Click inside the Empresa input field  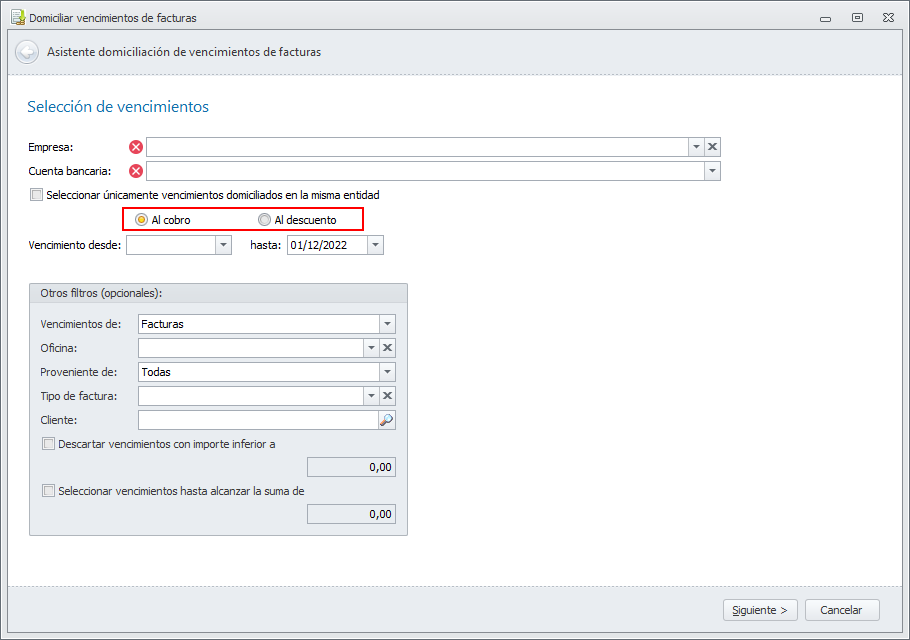(x=417, y=147)
